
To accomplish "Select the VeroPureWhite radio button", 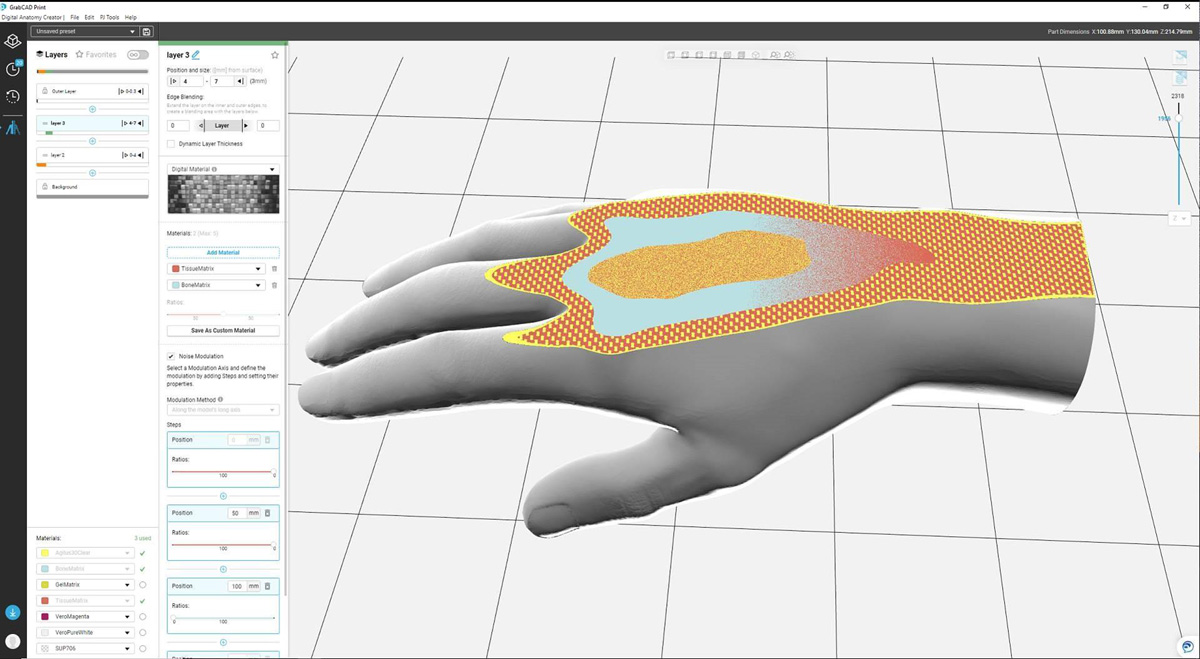I will (x=143, y=633).
